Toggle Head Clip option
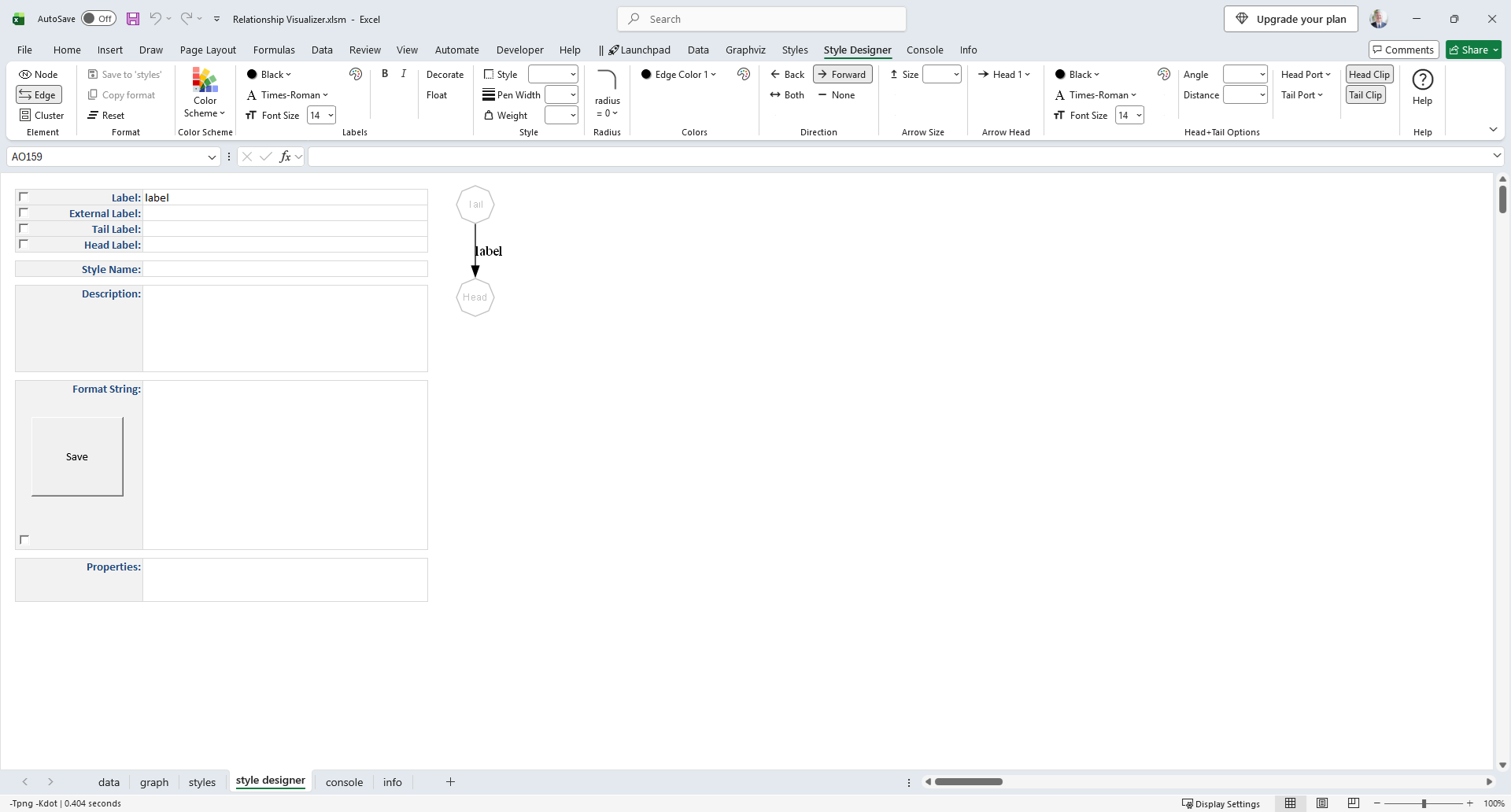Screen dimensions: 1511x812 click(1369, 74)
